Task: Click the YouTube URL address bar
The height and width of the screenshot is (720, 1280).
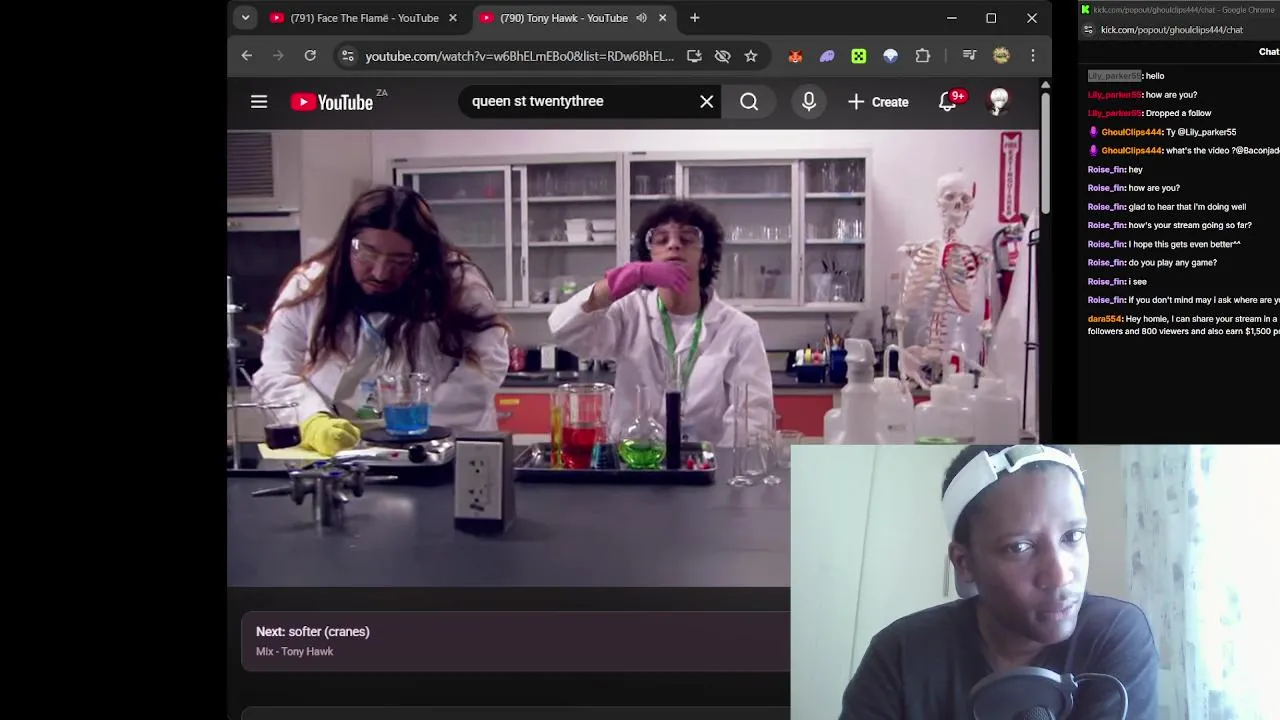Action: coord(519,56)
